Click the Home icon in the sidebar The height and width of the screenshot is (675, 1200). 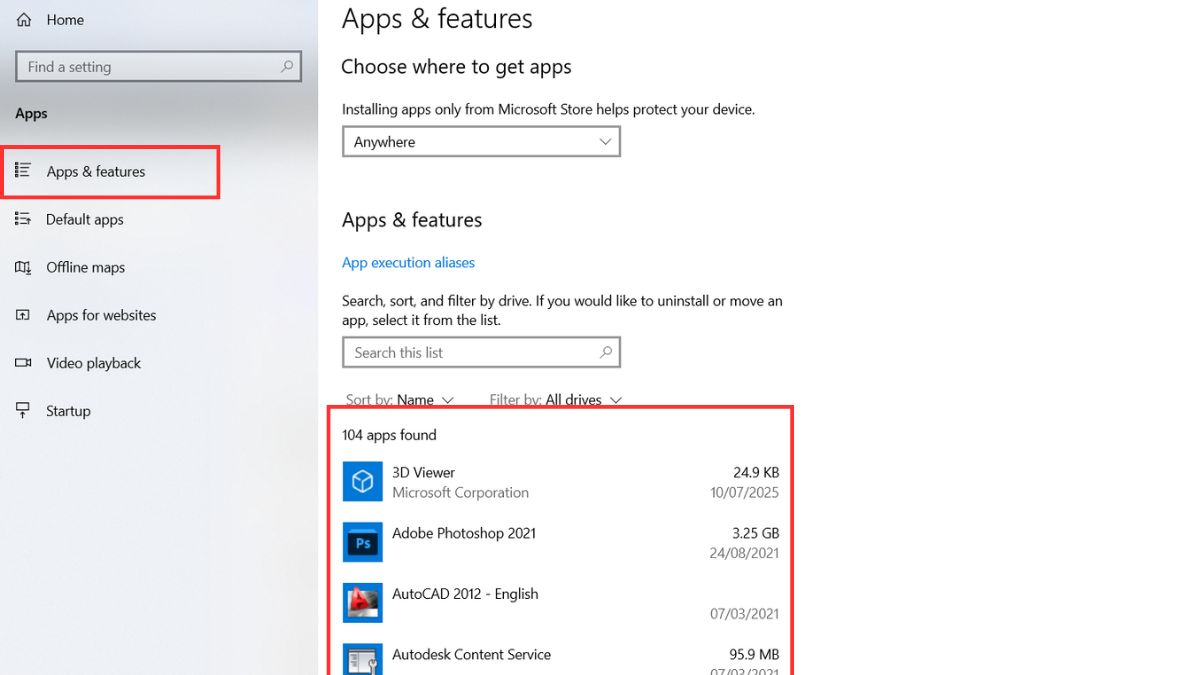pyautogui.click(x=24, y=20)
